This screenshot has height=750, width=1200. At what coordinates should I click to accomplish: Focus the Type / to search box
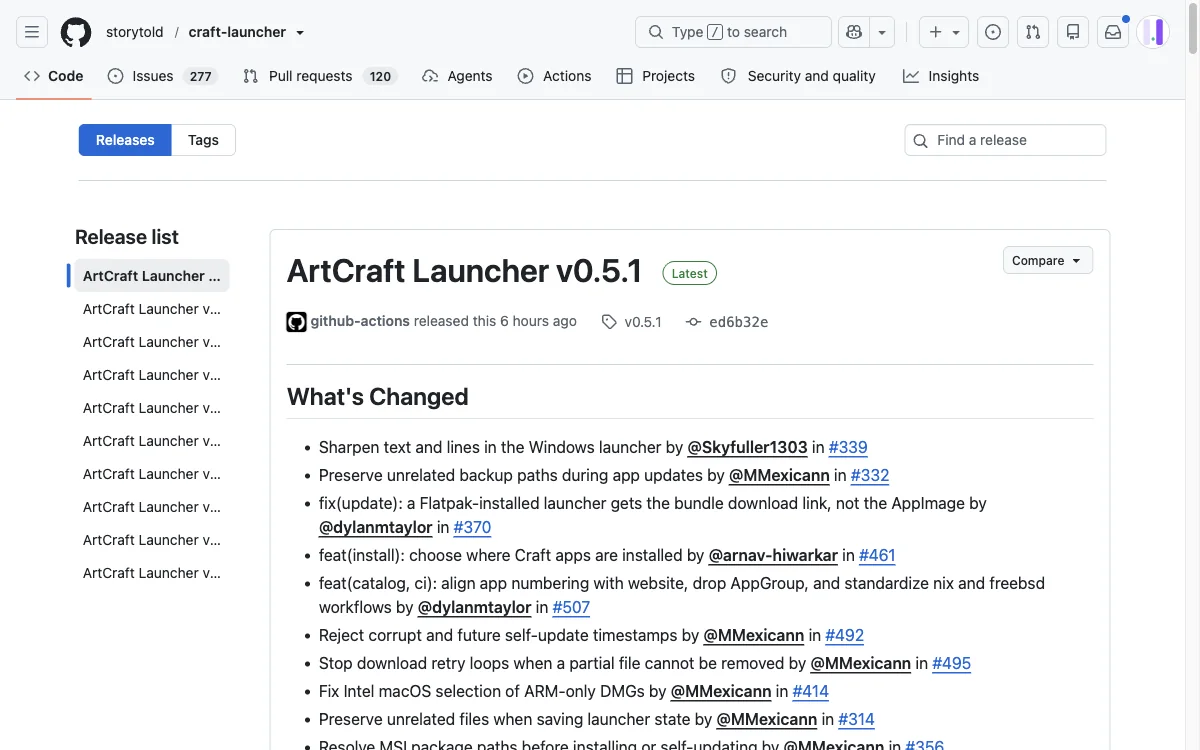pos(733,32)
